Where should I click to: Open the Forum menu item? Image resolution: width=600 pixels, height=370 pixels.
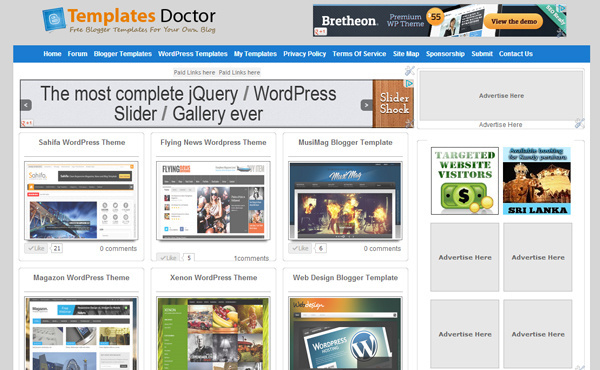[77, 54]
